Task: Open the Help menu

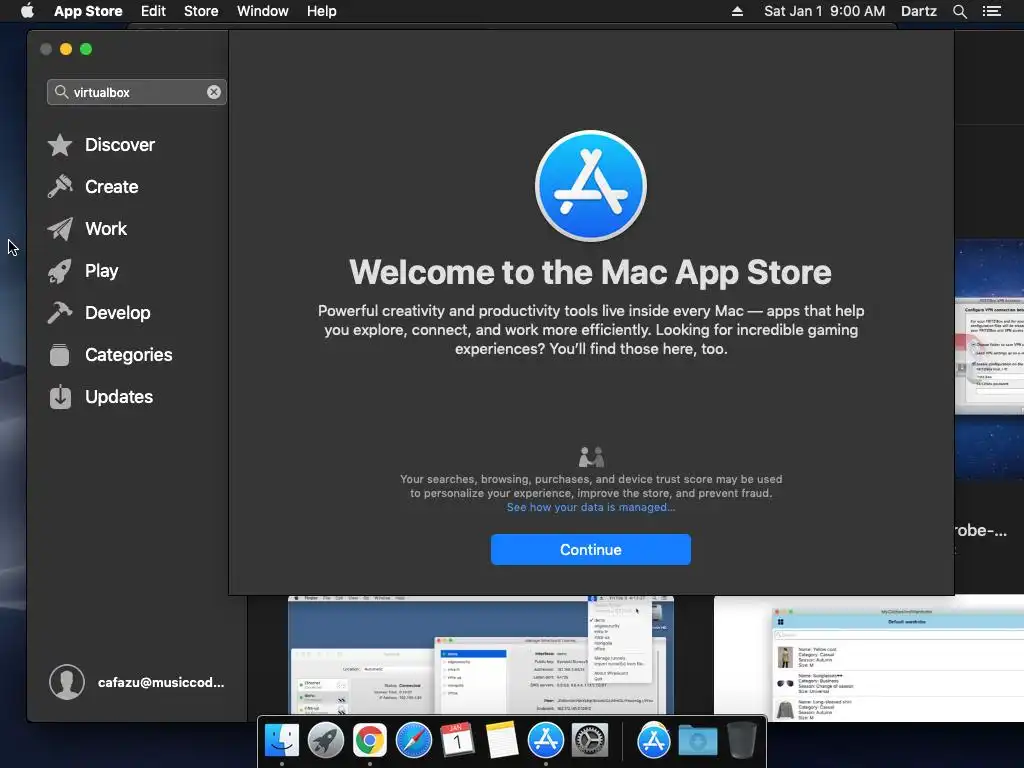Action: click(x=322, y=11)
